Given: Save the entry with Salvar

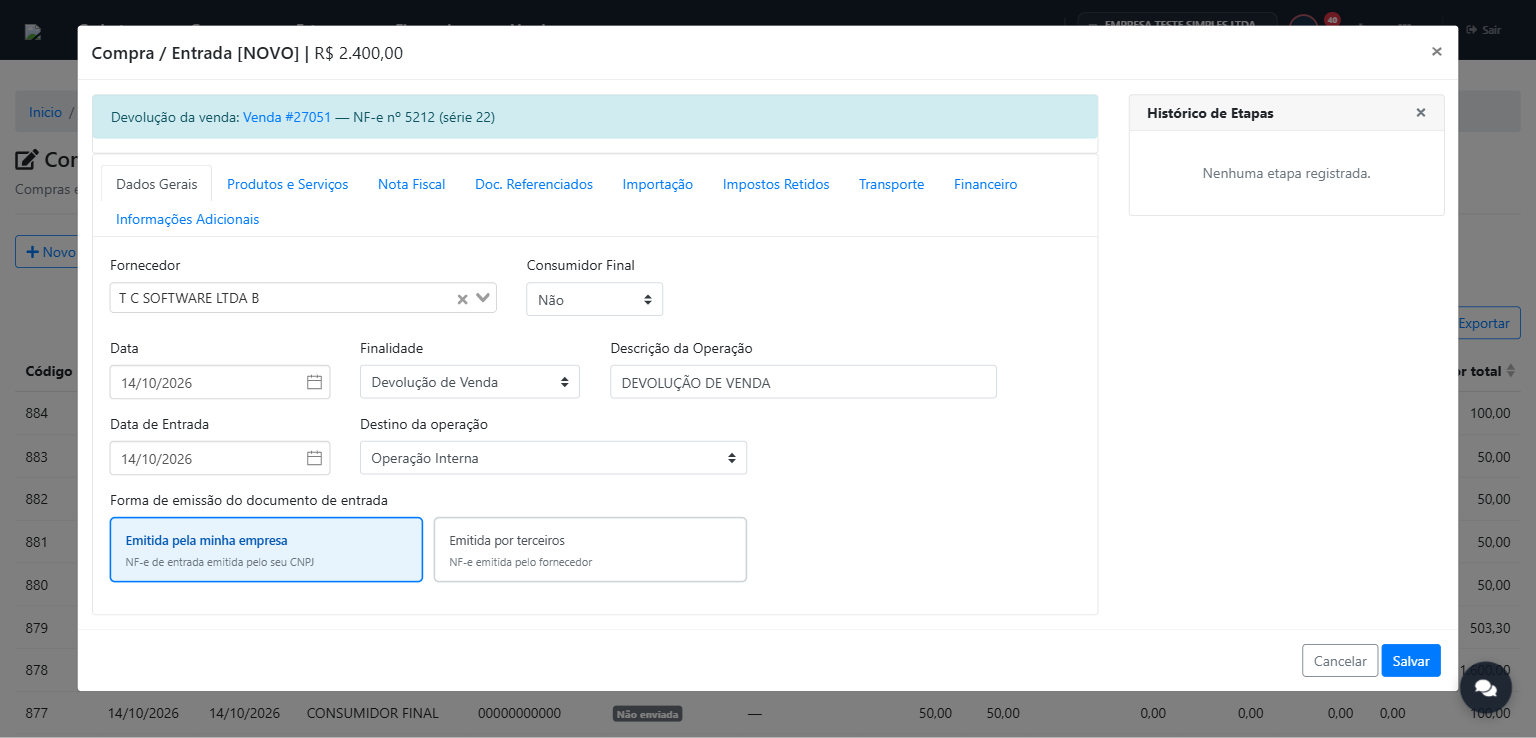Looking at the screenshot, I should pyautogui.click(x=1411, y=661).
